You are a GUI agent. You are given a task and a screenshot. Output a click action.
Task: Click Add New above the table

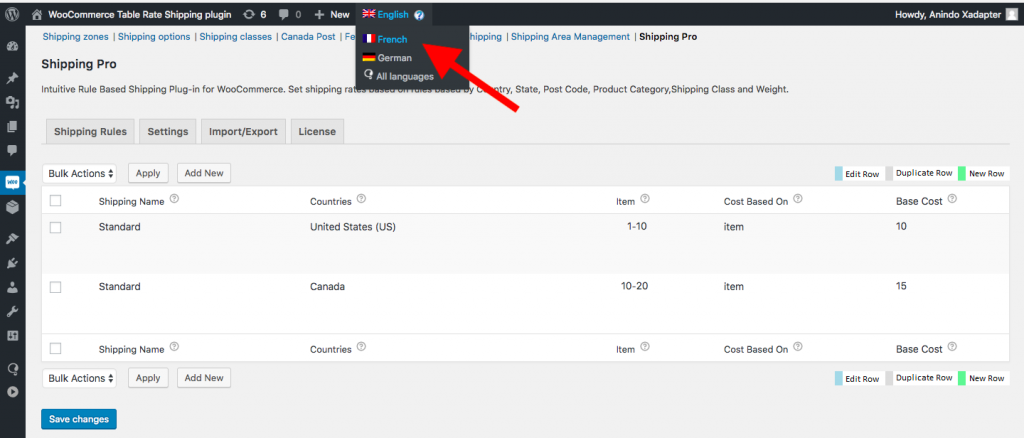pos(204,173)
